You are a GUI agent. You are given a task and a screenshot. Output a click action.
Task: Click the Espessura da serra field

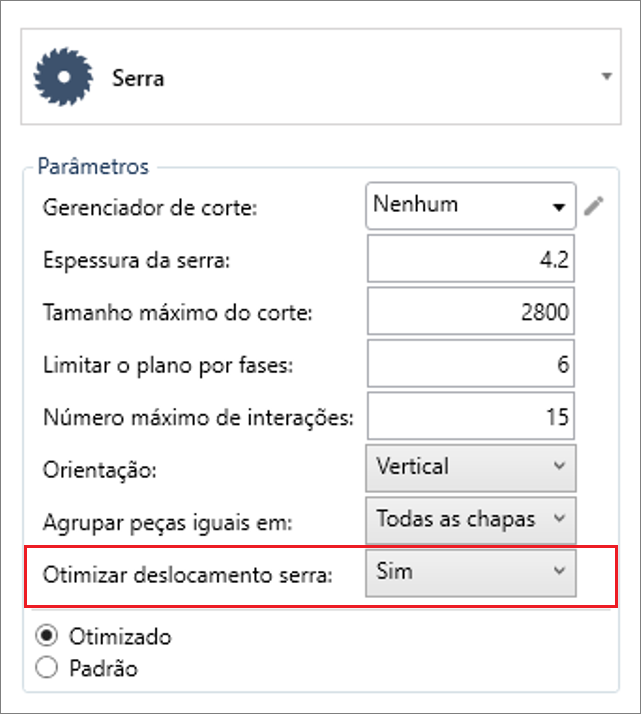tap(471, 258)
